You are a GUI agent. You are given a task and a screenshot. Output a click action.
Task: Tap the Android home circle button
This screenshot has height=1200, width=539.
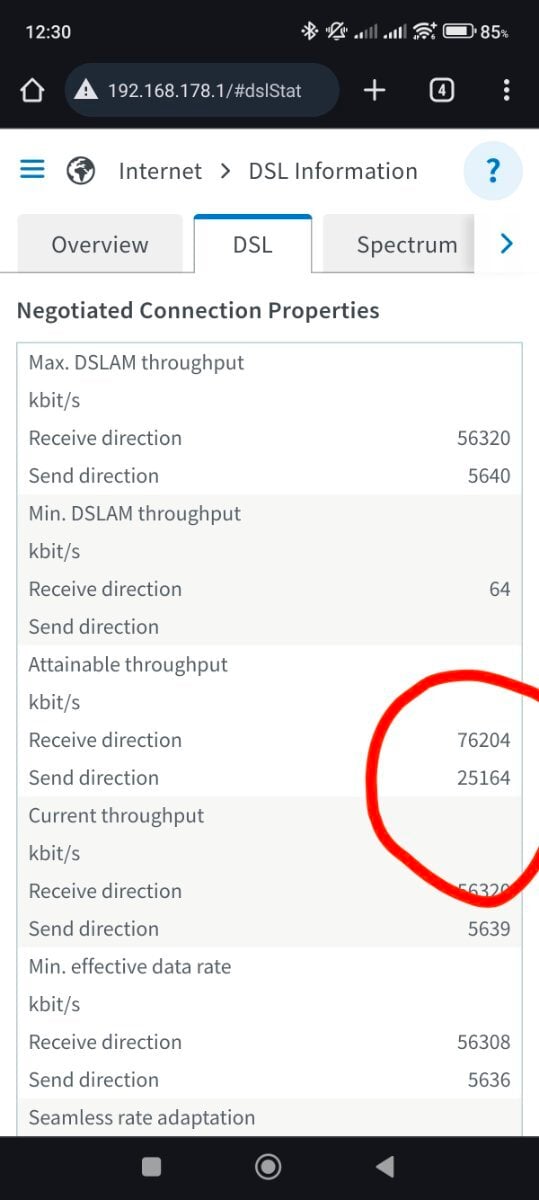tap(268, 1166)
